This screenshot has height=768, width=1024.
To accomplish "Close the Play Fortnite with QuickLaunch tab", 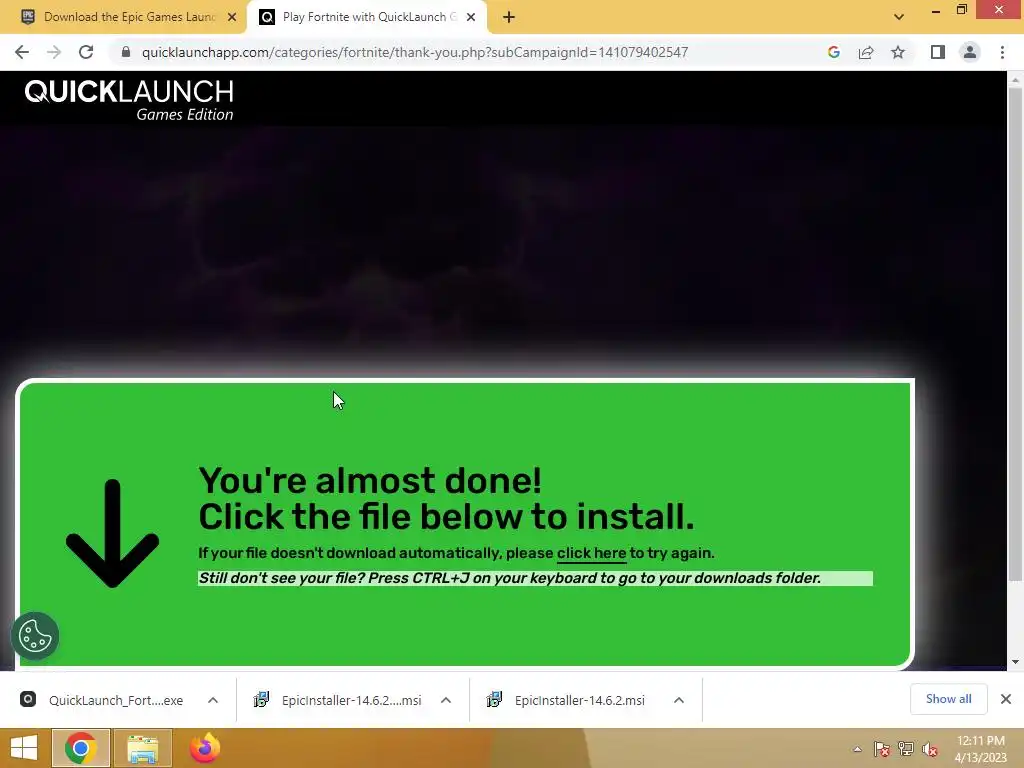I will [x=471, y=17].
